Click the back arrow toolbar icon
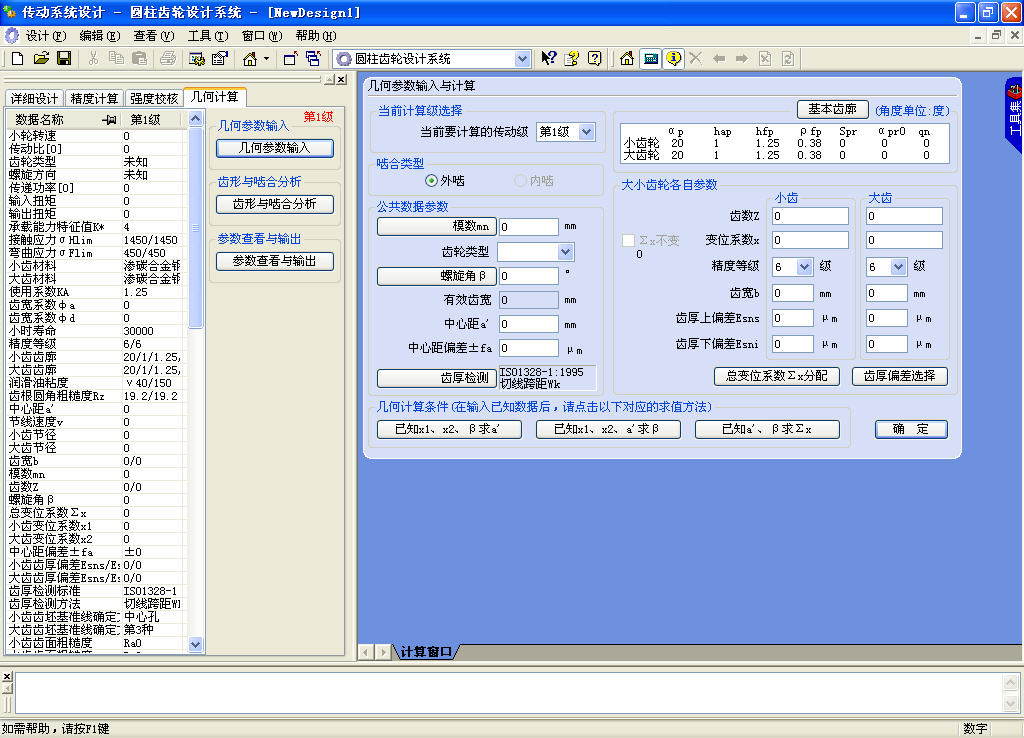This screenshot has height=738, width=1024. [x=719, y=59]
